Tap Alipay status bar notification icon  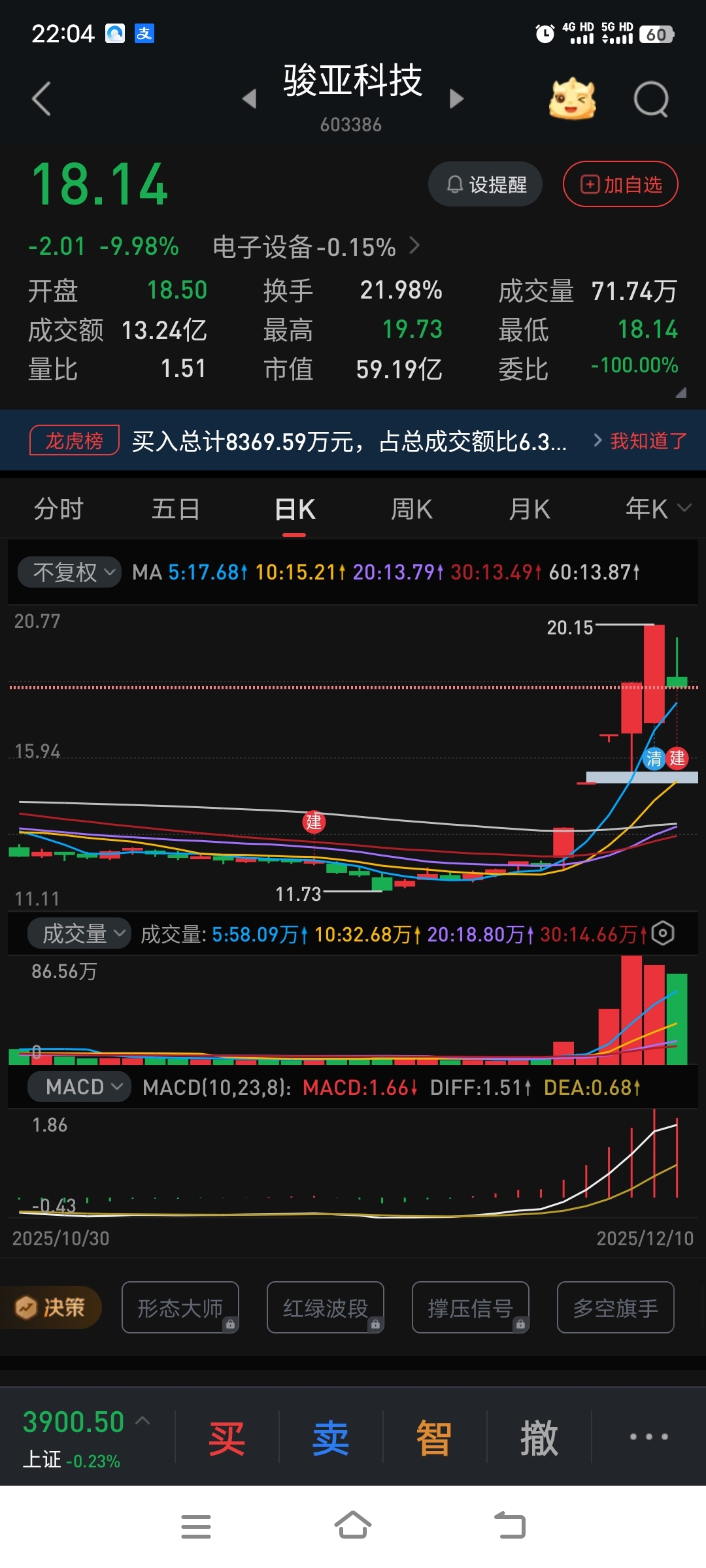(x=144, y=33)
